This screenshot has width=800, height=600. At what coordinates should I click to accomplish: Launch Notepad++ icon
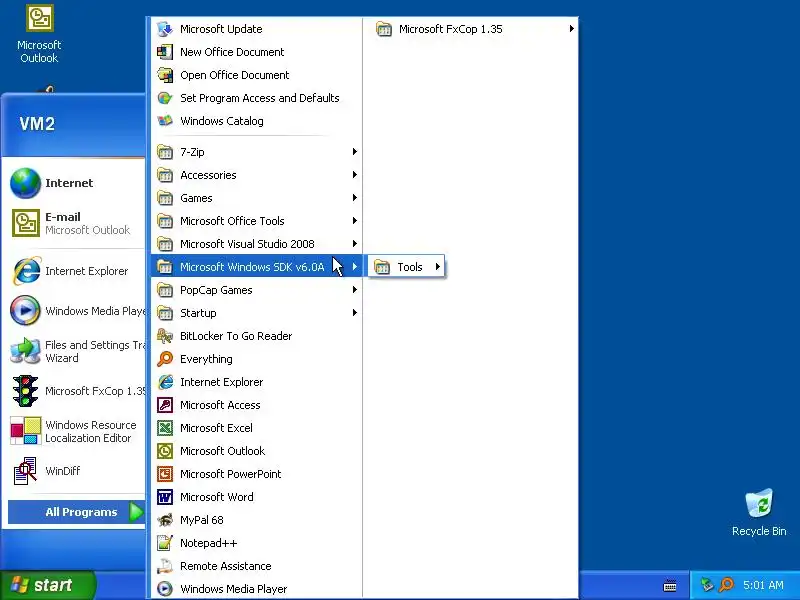(x=165, y=543)
